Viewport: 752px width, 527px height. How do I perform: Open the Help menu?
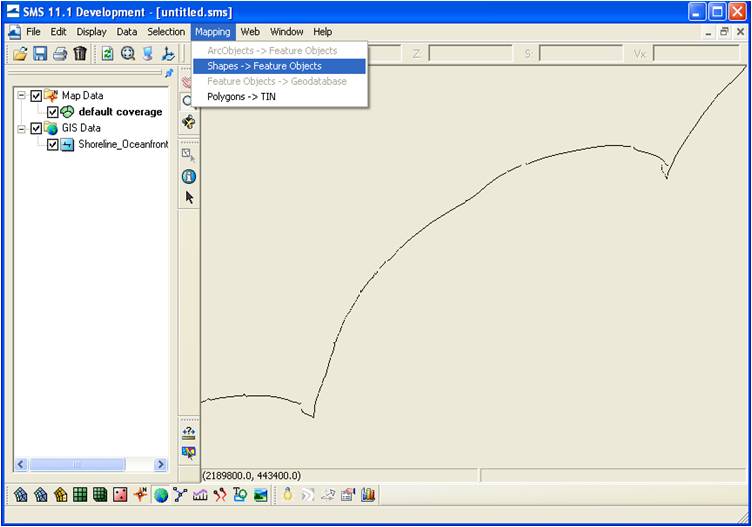(323, 32)
